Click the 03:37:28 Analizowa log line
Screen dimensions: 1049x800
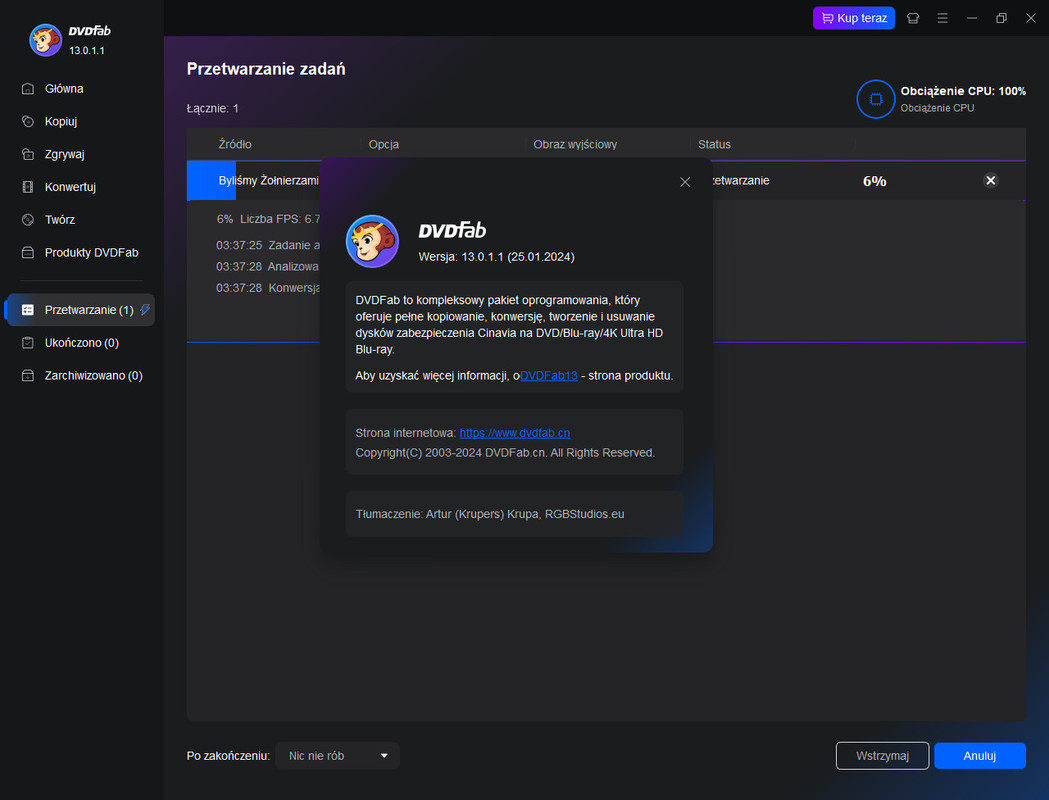coord(268,266)
